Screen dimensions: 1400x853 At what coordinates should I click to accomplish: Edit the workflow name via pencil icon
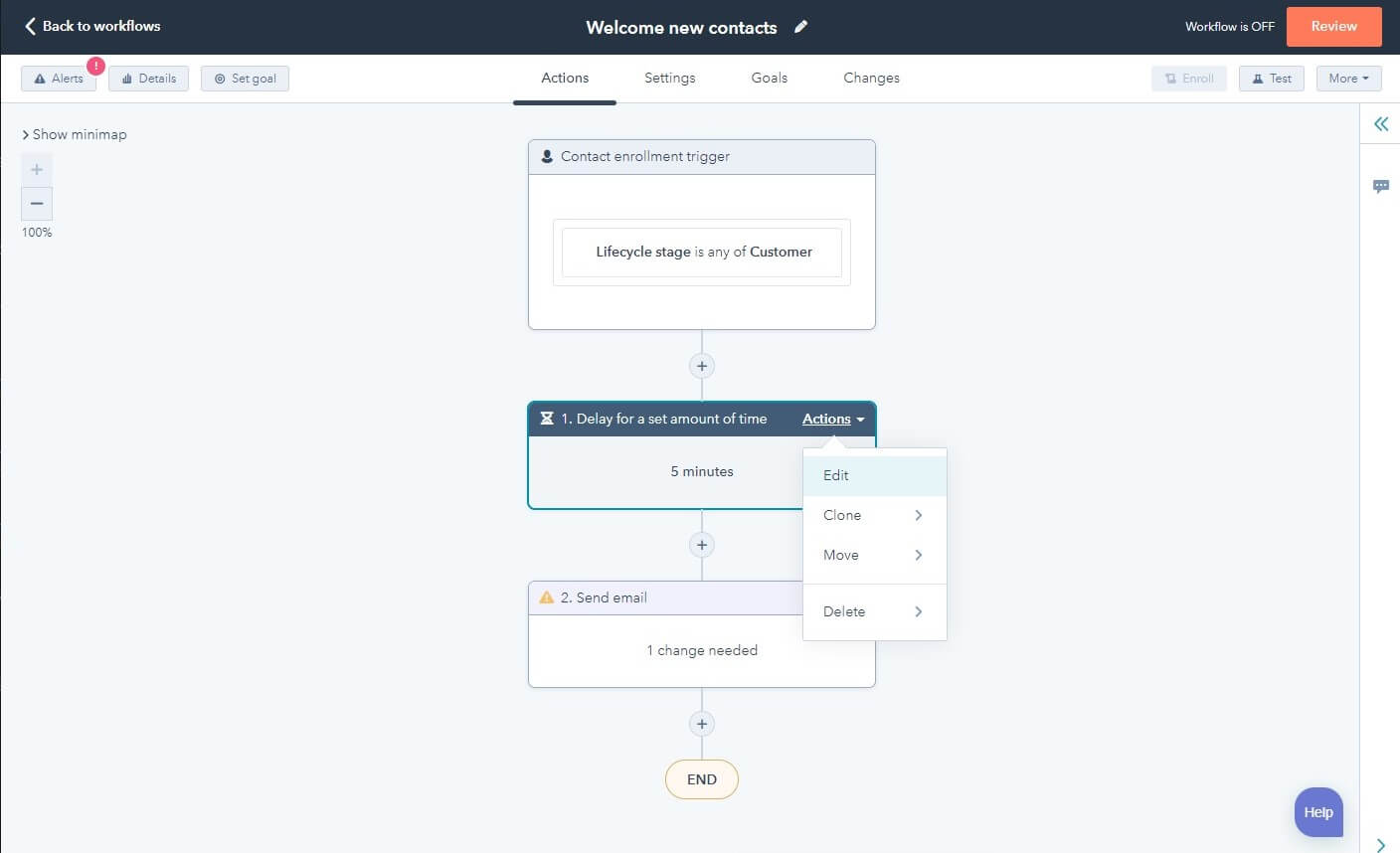coord(801,27)
